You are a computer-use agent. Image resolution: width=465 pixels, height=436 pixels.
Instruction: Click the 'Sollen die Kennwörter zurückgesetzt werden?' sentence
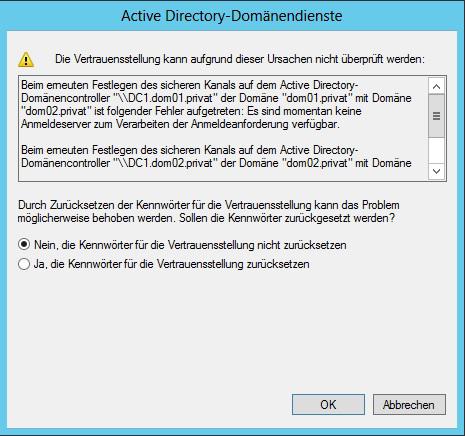click(287, 218)
